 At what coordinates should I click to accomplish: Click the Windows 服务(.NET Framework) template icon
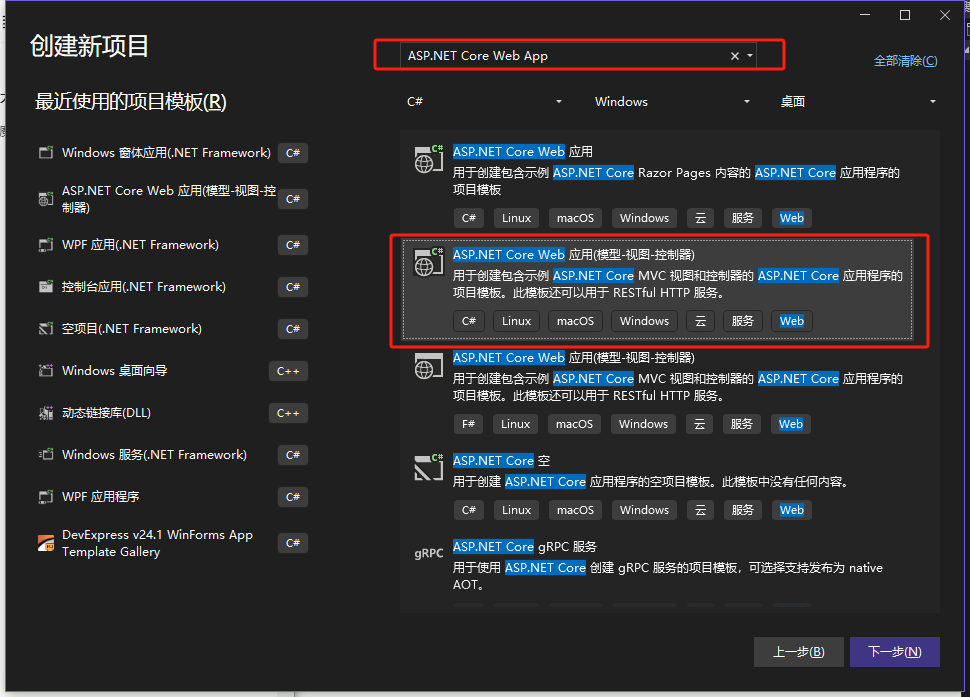(x=46, y=455)
